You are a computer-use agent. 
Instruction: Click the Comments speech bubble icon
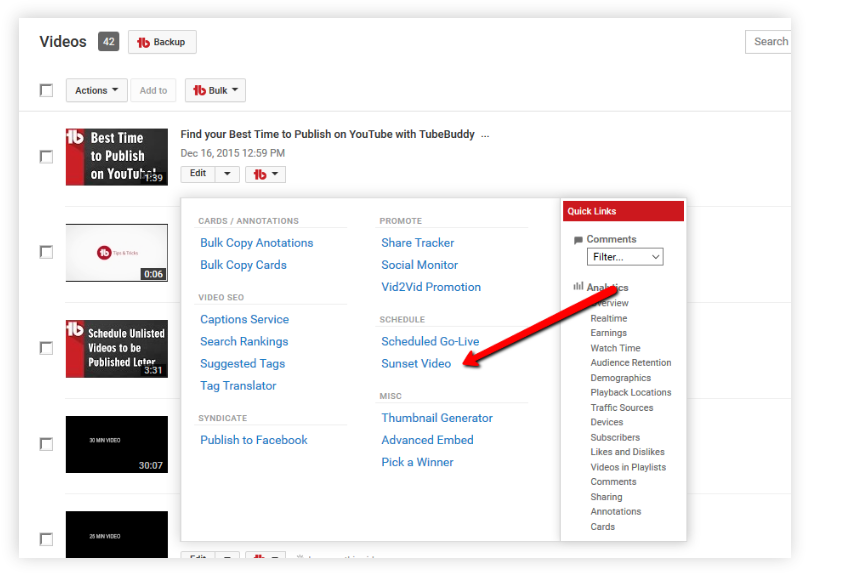coord(578,240)
